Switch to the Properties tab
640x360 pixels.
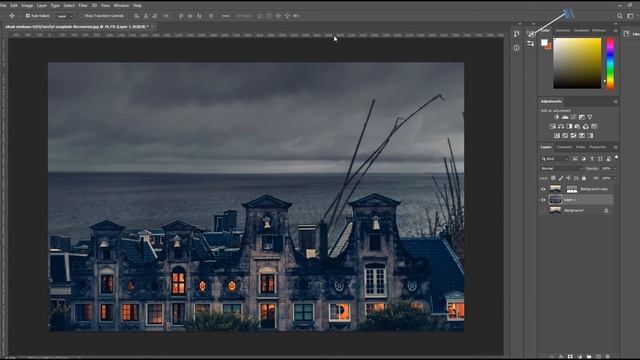(x=598, y=147)
